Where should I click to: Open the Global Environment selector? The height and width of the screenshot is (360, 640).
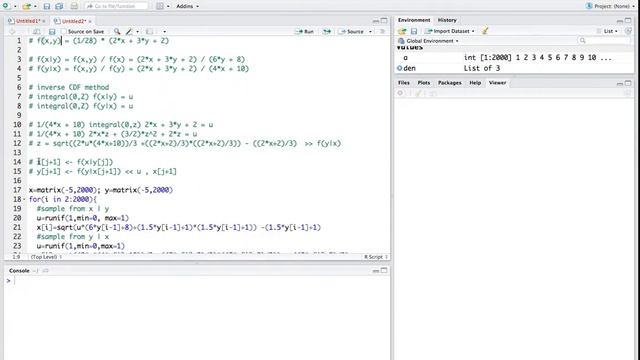point(428,41)
